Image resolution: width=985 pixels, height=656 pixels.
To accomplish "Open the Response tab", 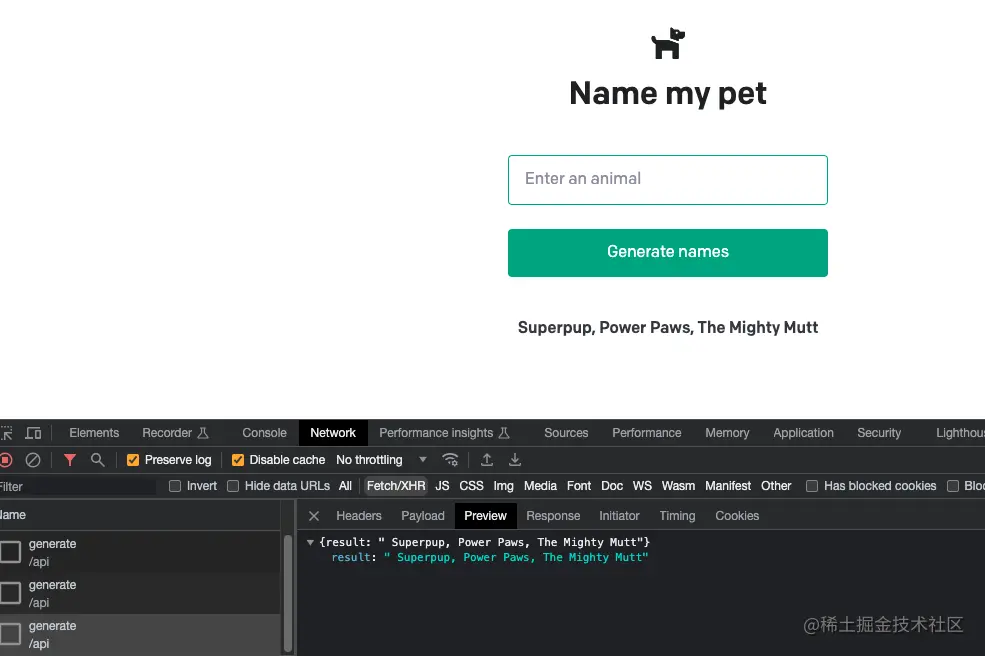I will (x=553, y=516).
